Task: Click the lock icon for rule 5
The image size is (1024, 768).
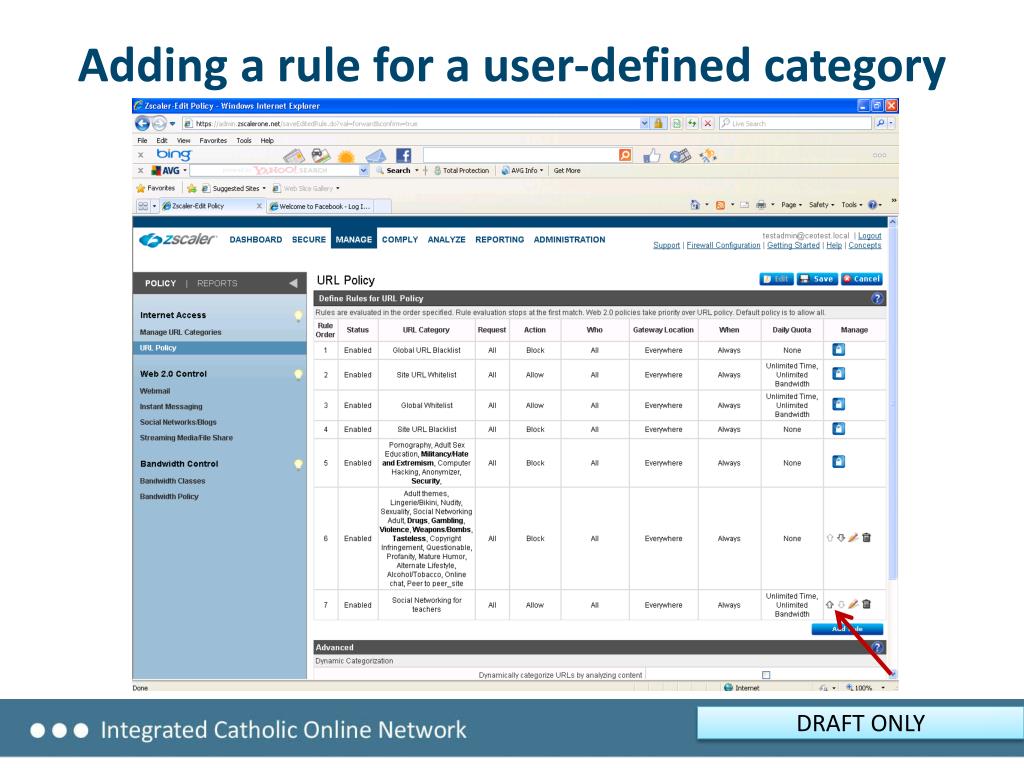Action: click(x=839, y=462)
